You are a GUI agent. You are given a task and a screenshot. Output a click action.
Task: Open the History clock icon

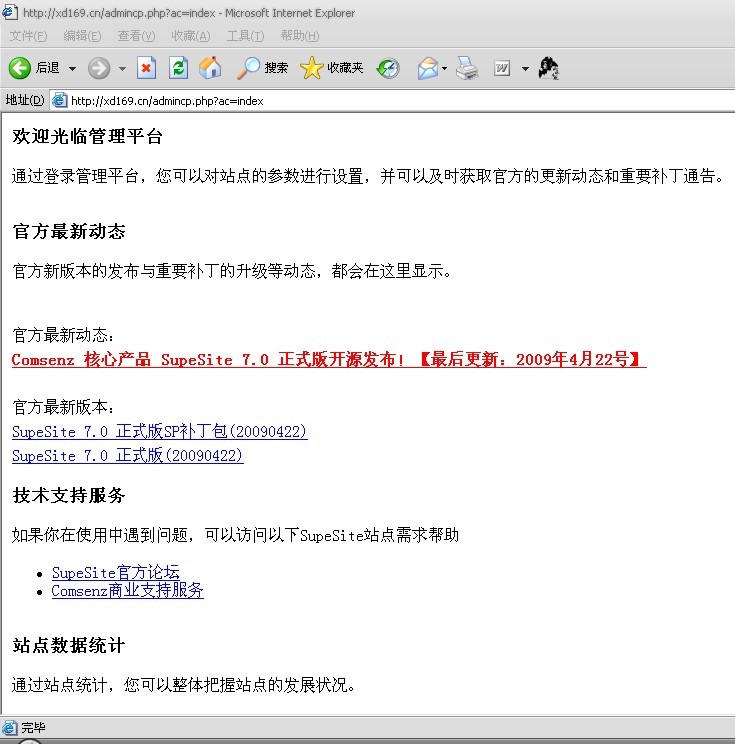point(388,68)
